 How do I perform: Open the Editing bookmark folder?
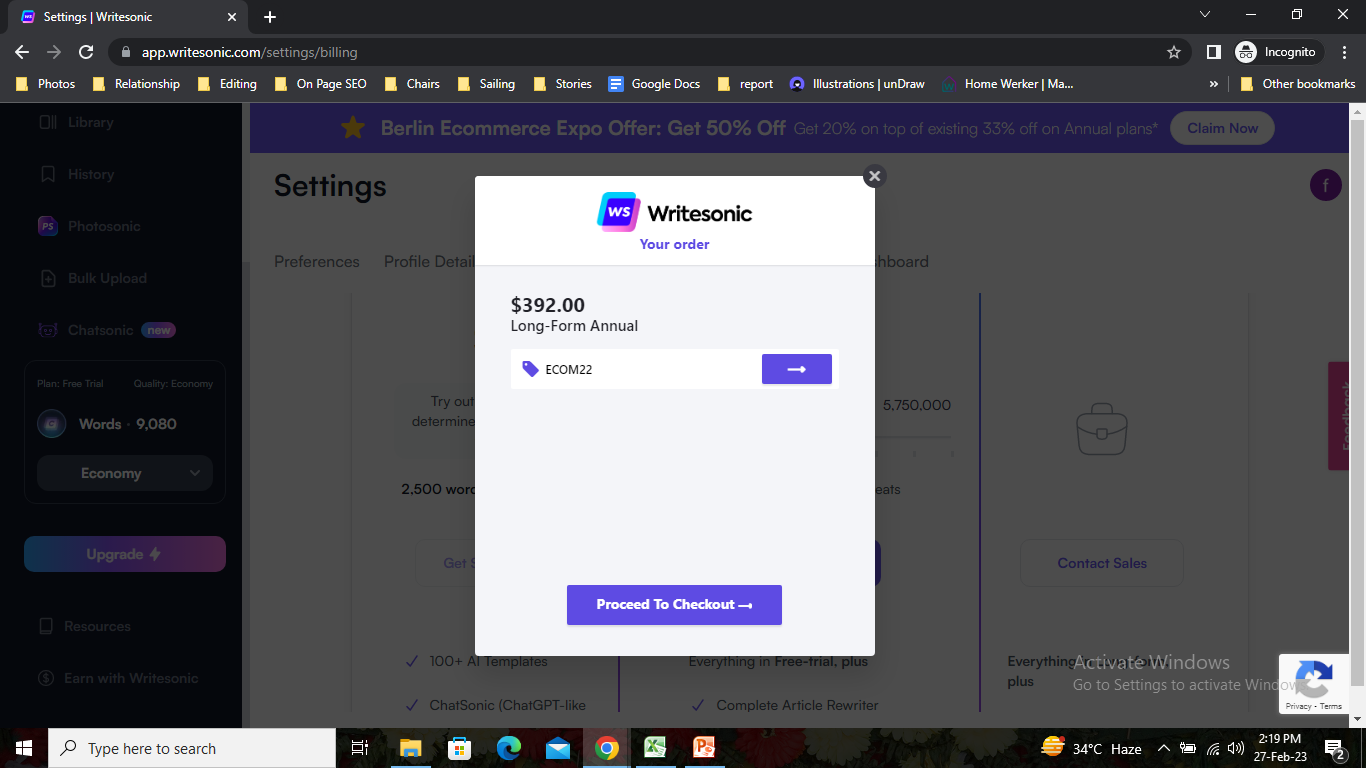228,84
